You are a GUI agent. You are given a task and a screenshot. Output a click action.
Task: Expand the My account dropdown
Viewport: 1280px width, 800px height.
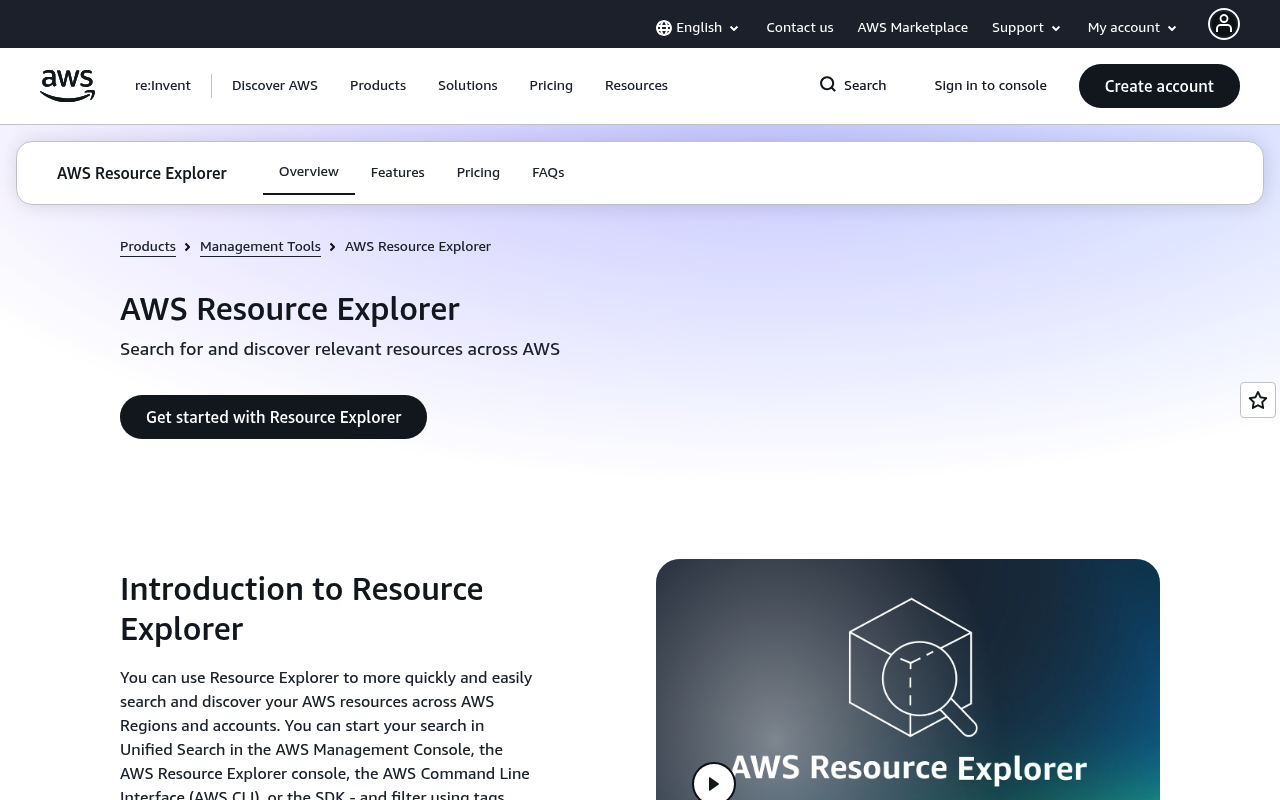click(1133, 28)
